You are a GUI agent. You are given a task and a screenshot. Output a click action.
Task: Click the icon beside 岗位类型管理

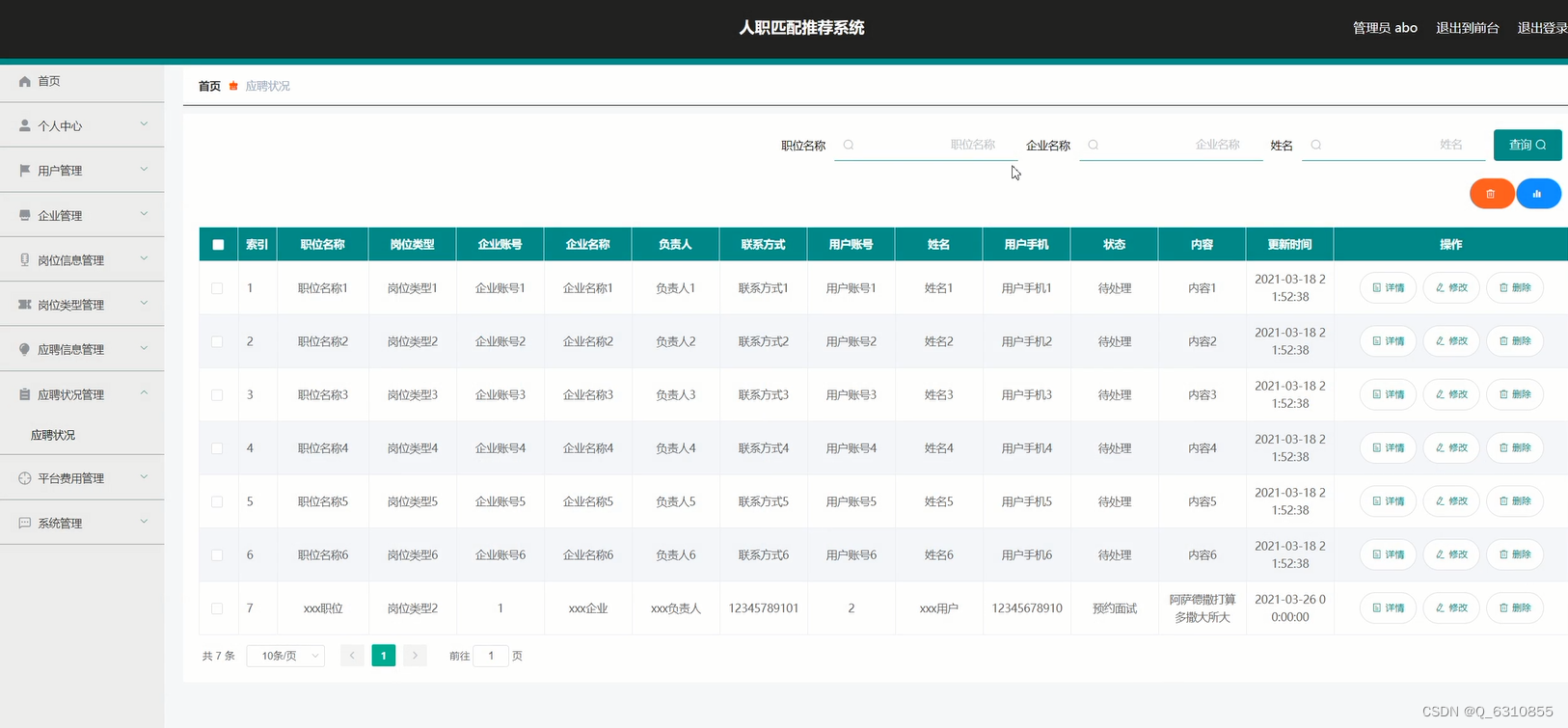coord(25,304)
